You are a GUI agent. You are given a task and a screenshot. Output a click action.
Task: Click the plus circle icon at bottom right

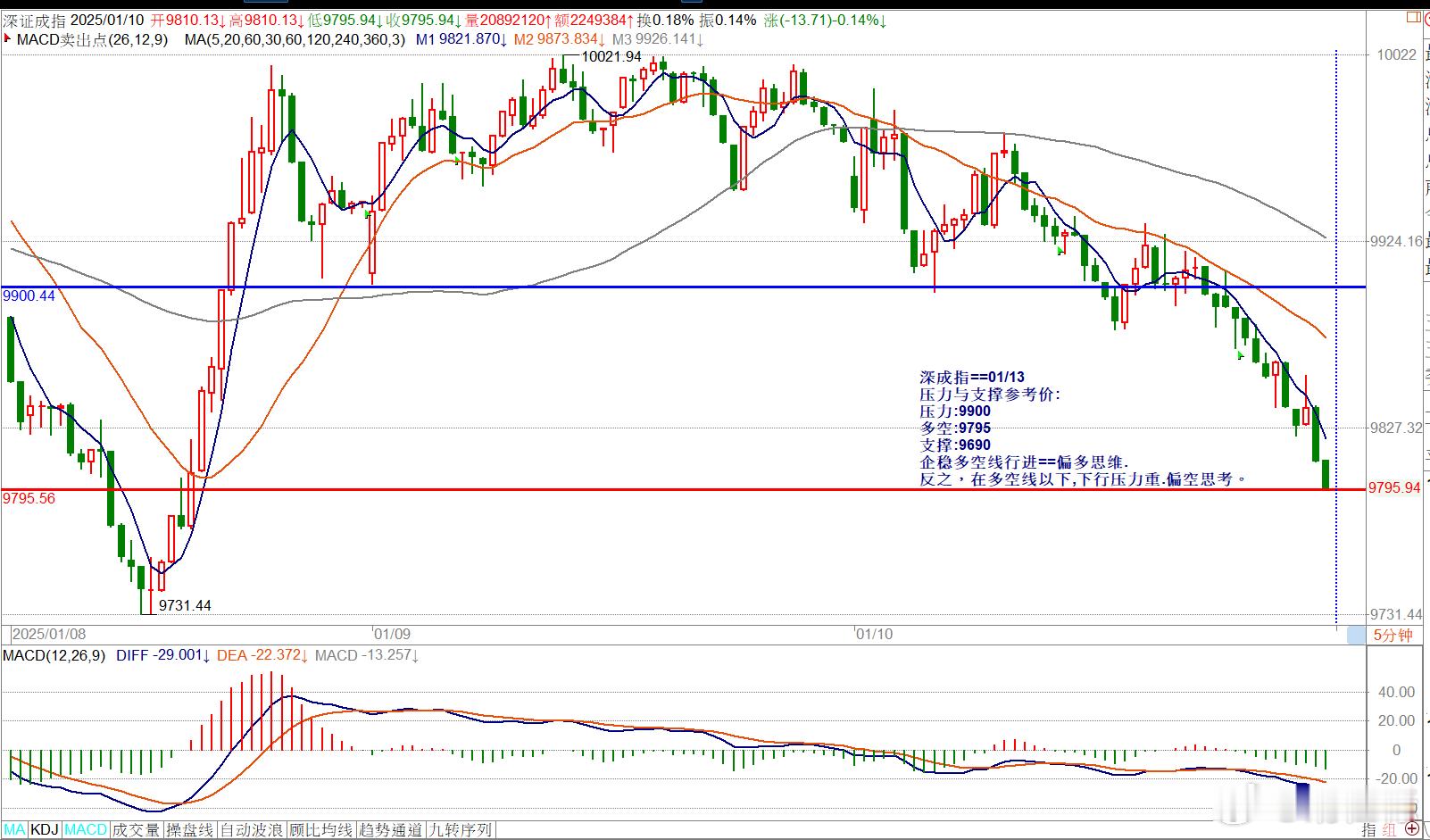point(1412,830)
